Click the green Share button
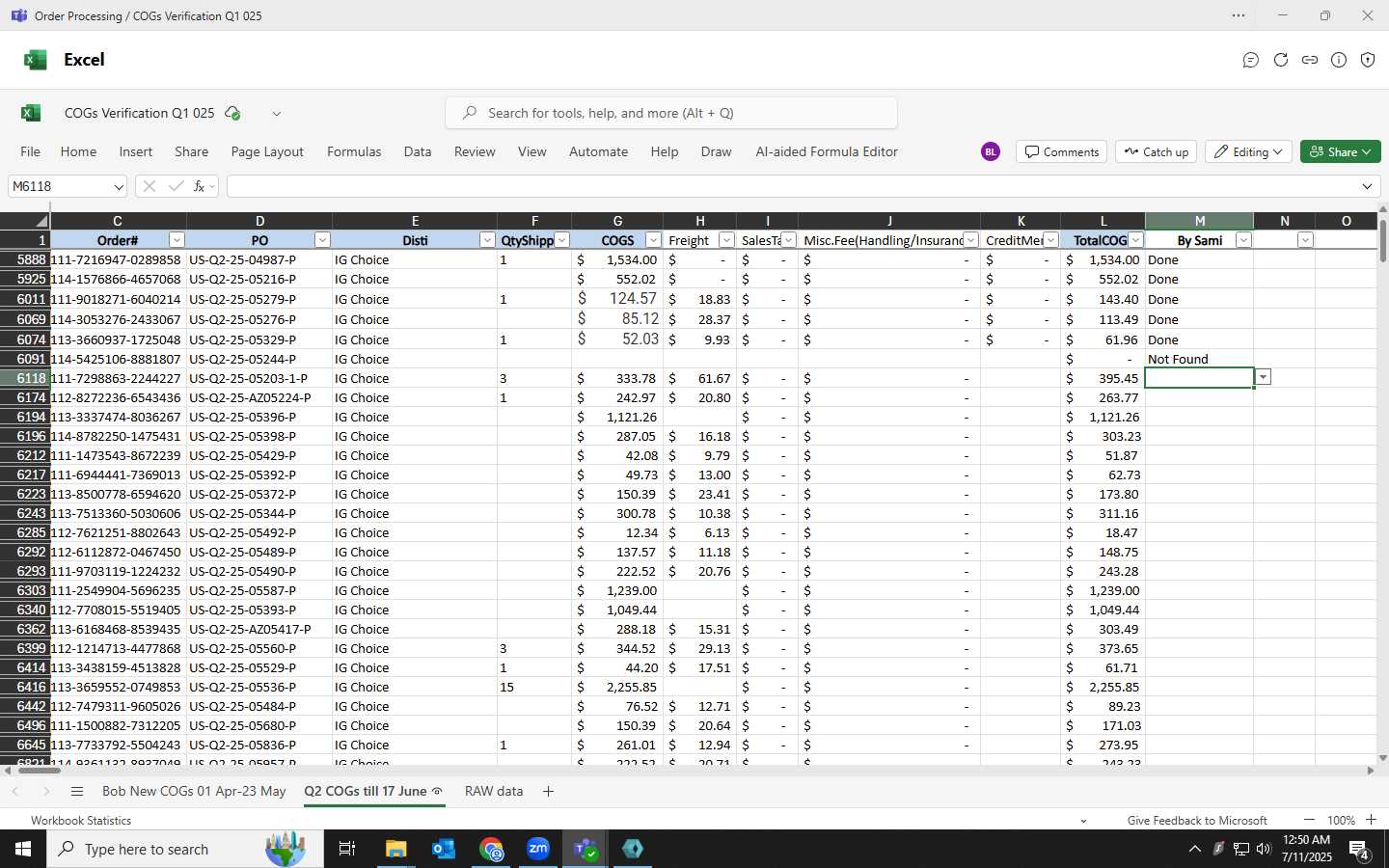This screenshot has height=868, width=1389. (x=1341, y=151)
